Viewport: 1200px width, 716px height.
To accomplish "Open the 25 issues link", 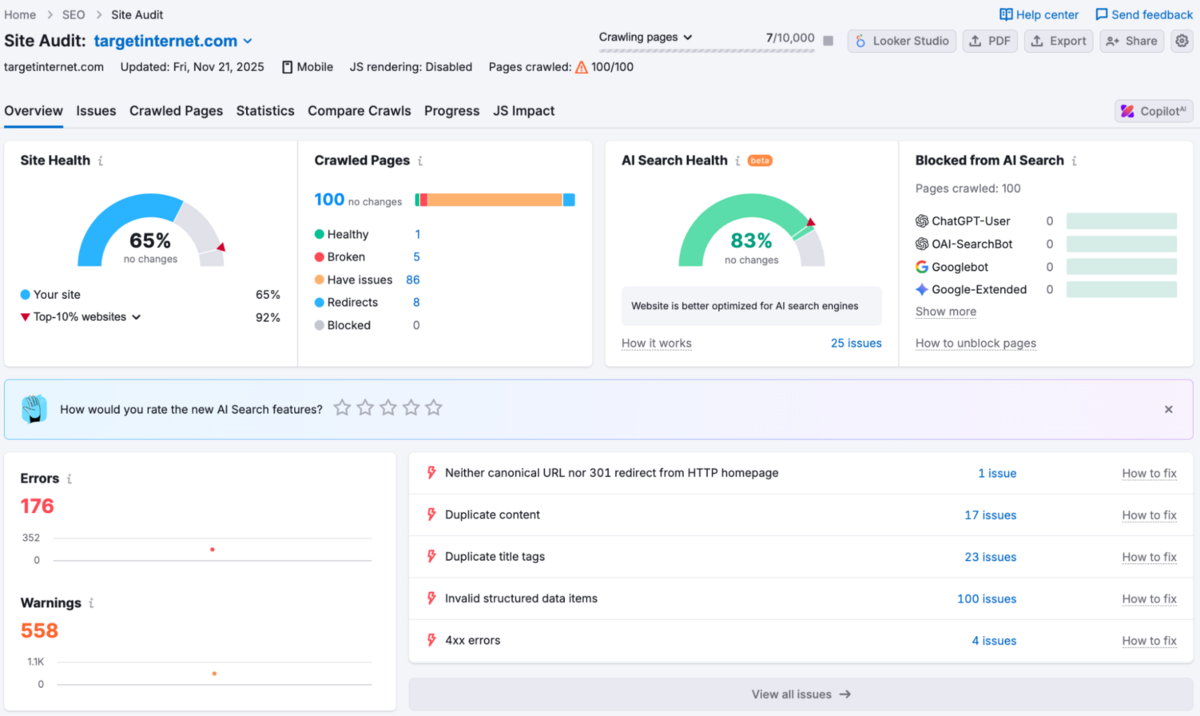I will coord(856,343).
